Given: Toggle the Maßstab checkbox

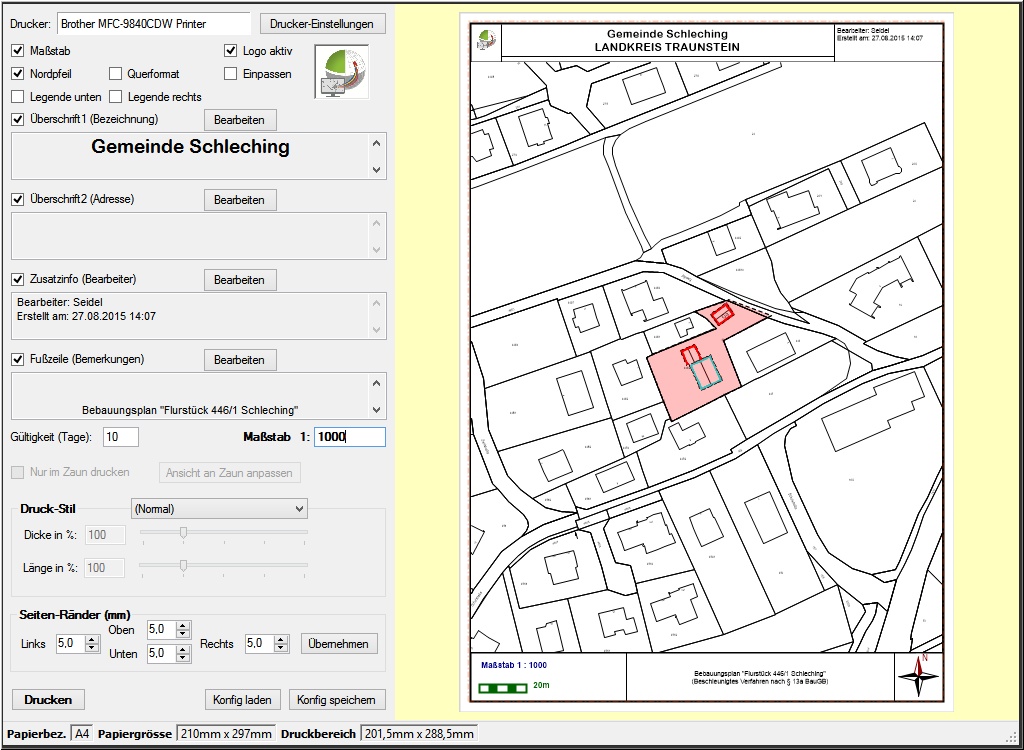Looking at the screenshot, I should tap(18, 51).
